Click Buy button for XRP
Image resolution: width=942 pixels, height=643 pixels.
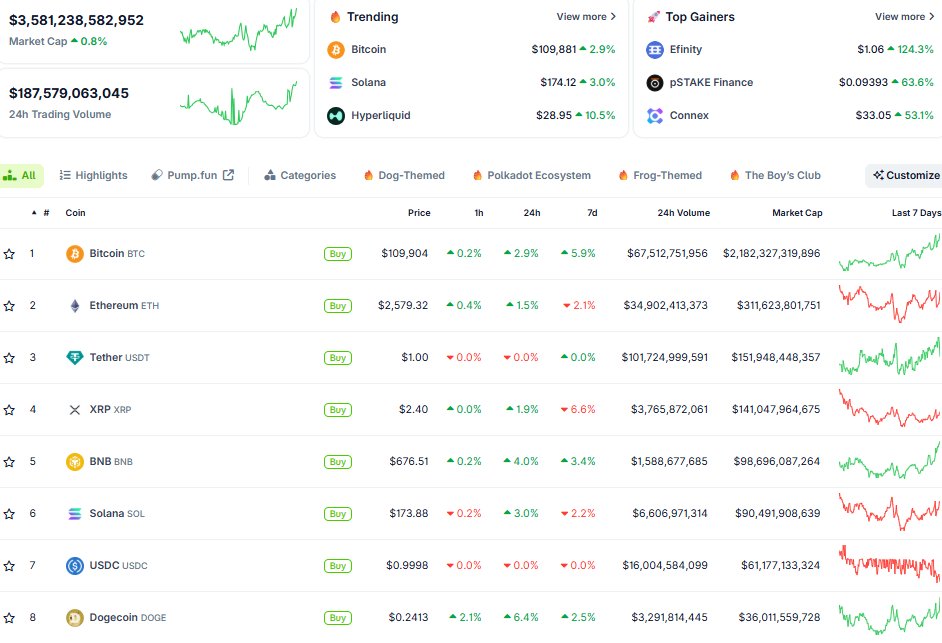pos(338,410)
